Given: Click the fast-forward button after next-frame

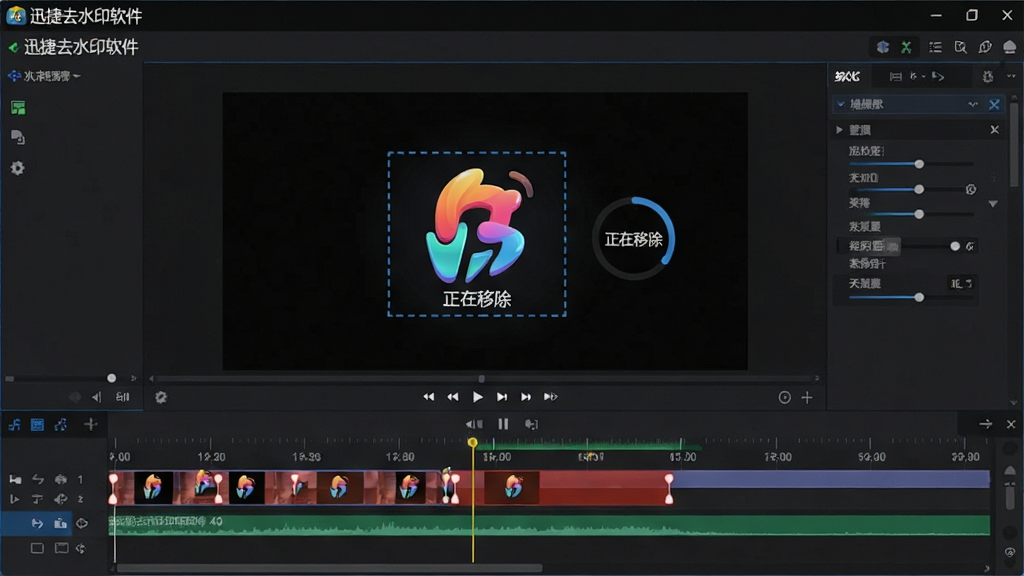Looking at the screenshot, I should 526,397.
